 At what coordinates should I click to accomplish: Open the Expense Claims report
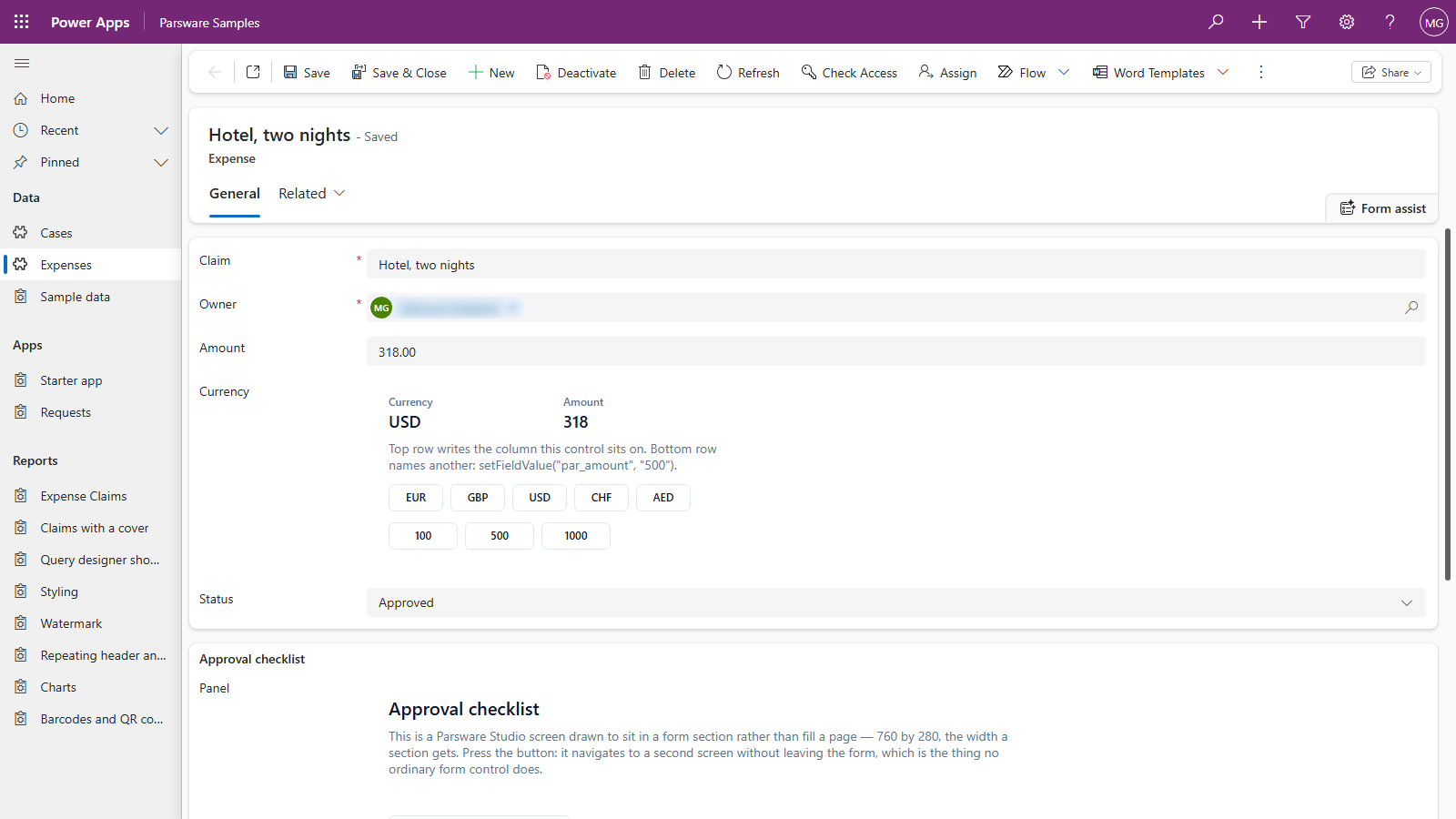(91, 496)
